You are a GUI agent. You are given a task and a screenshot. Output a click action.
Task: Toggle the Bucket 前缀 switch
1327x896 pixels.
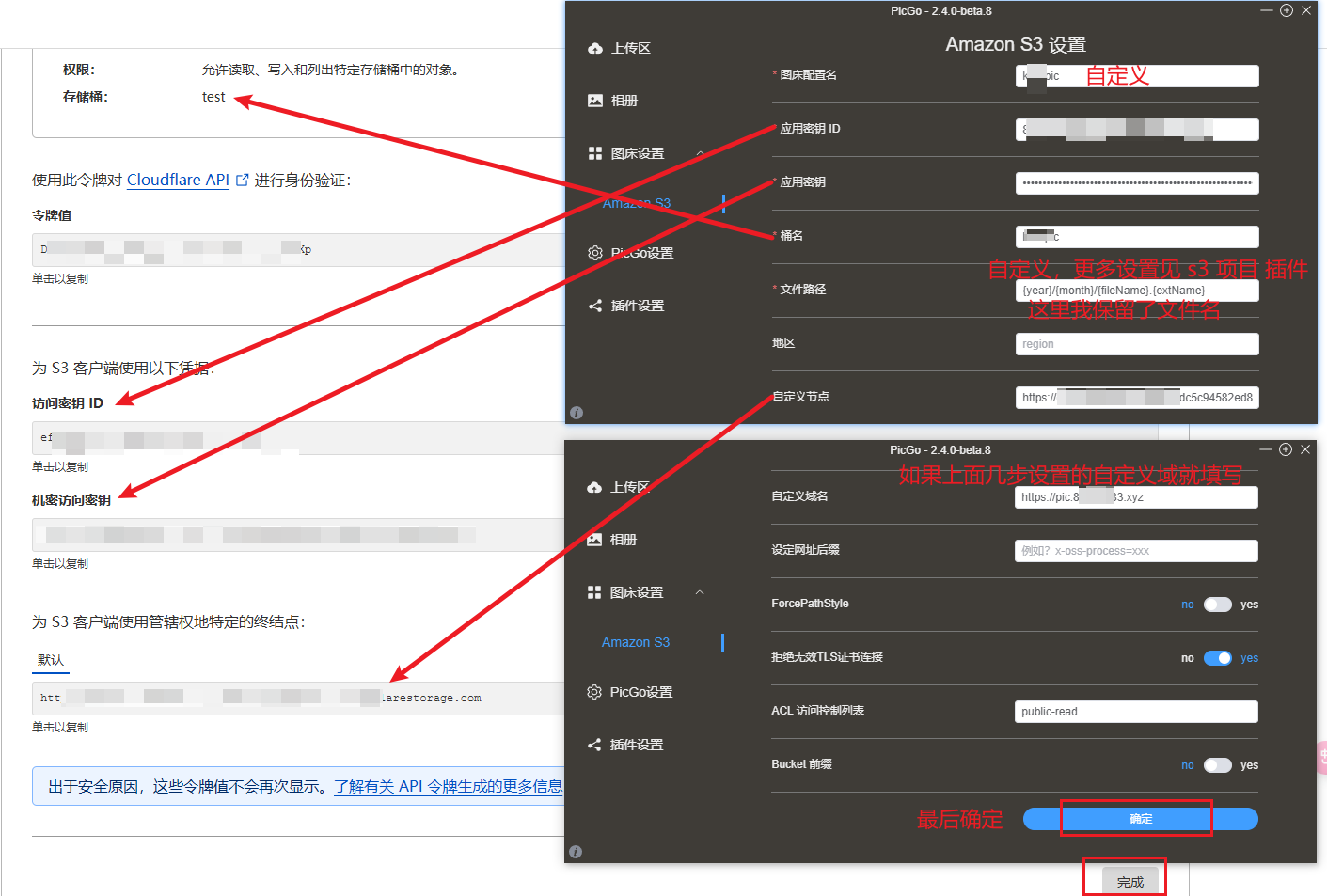(1217, 765)
